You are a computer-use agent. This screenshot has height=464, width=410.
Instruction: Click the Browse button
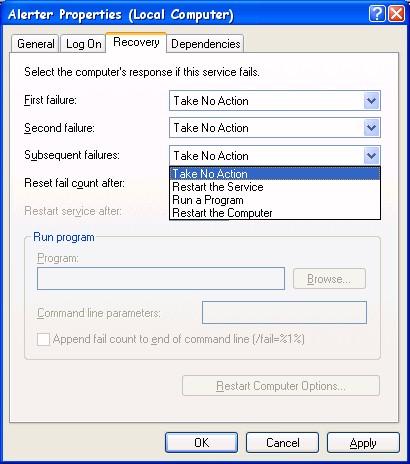329,279
